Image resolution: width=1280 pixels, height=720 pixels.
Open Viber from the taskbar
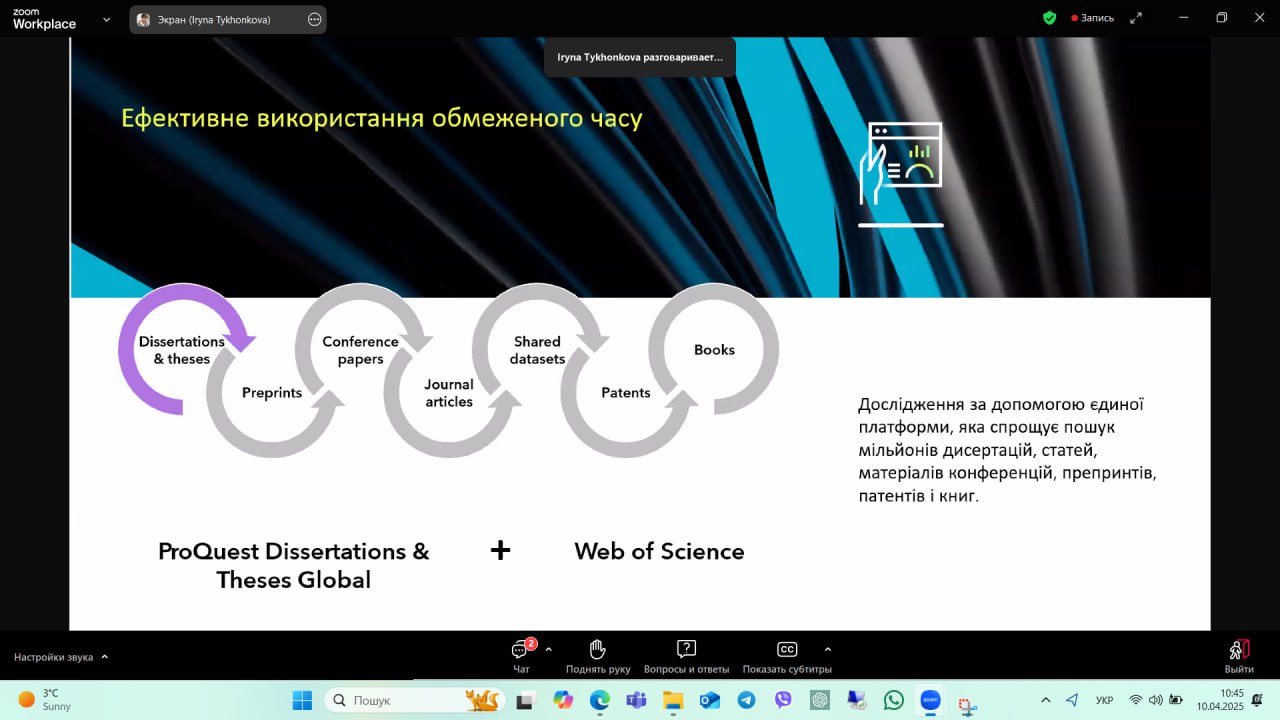(783, 700)
